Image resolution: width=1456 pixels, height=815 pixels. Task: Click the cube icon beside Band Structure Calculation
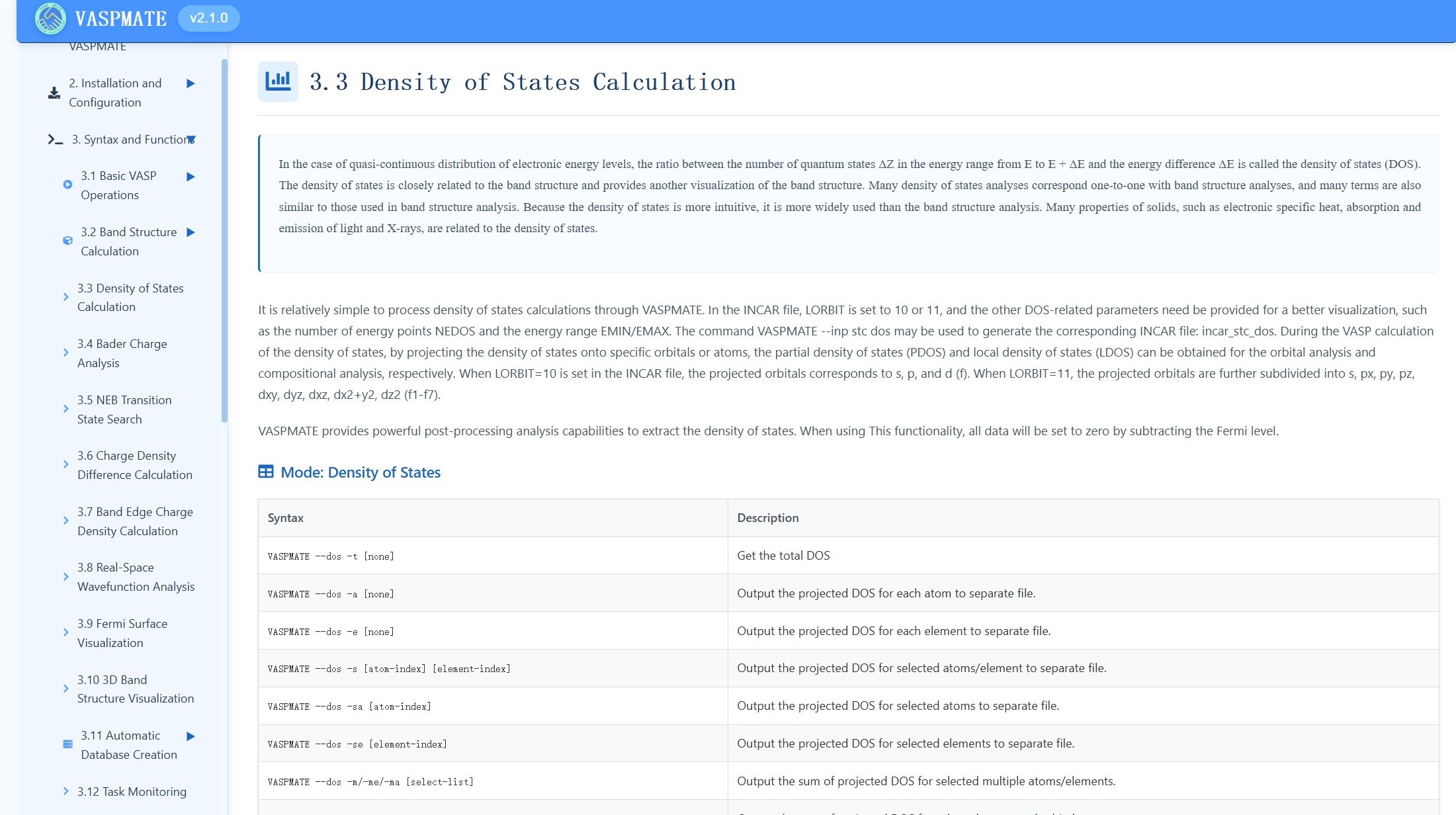(67, 241)
